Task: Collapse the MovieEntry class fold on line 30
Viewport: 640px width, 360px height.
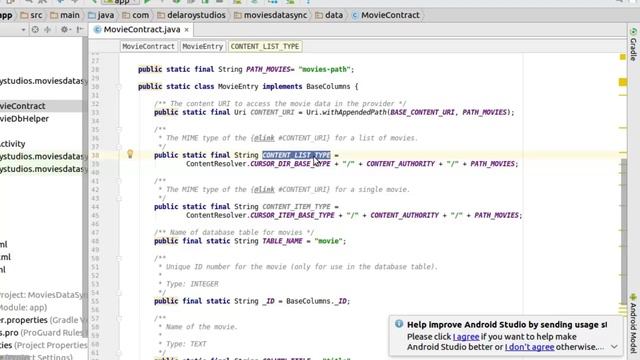Action: pyautogui.click(x=118, y=87)
